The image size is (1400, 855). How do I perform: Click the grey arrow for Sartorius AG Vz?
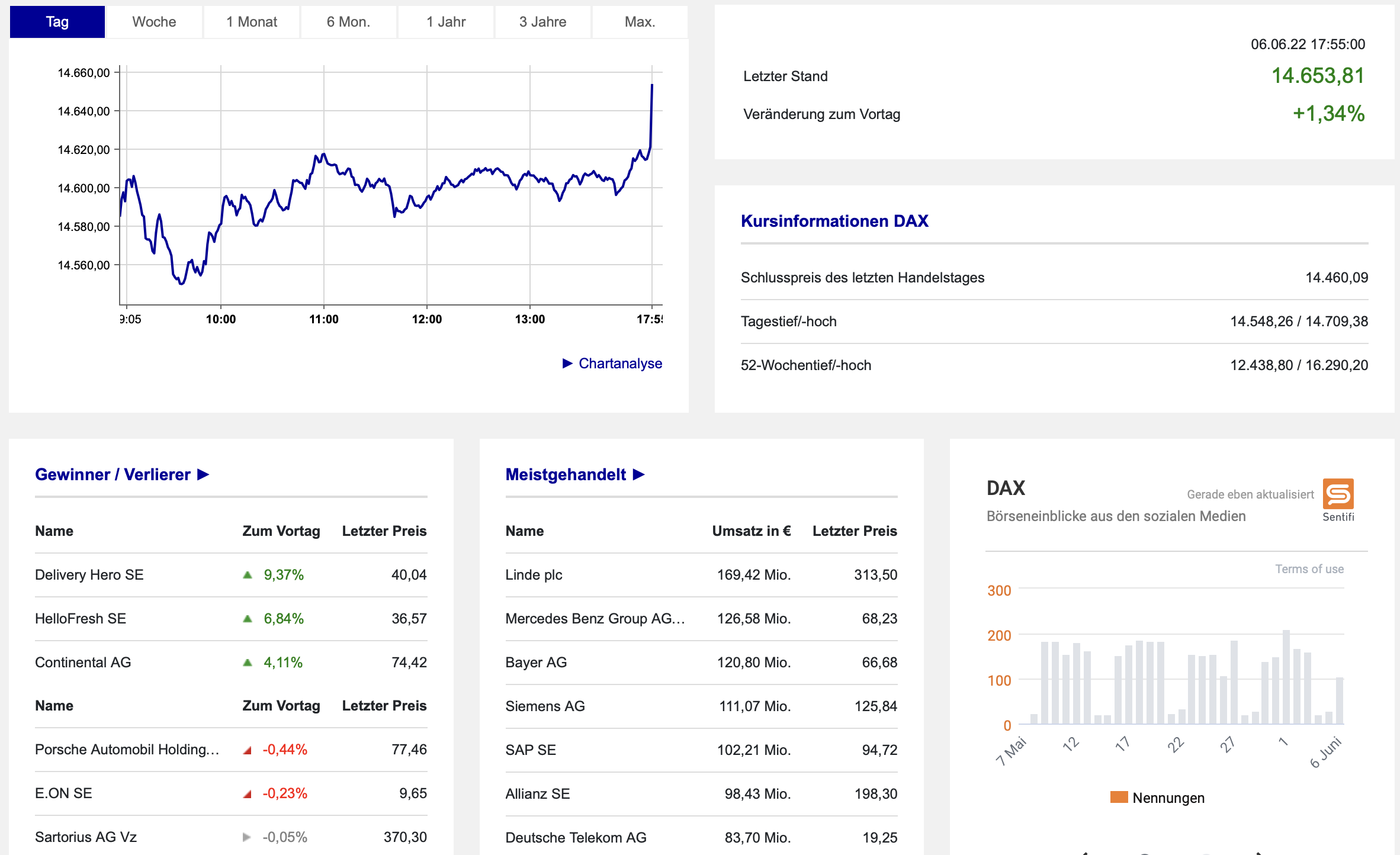[247, 837]
